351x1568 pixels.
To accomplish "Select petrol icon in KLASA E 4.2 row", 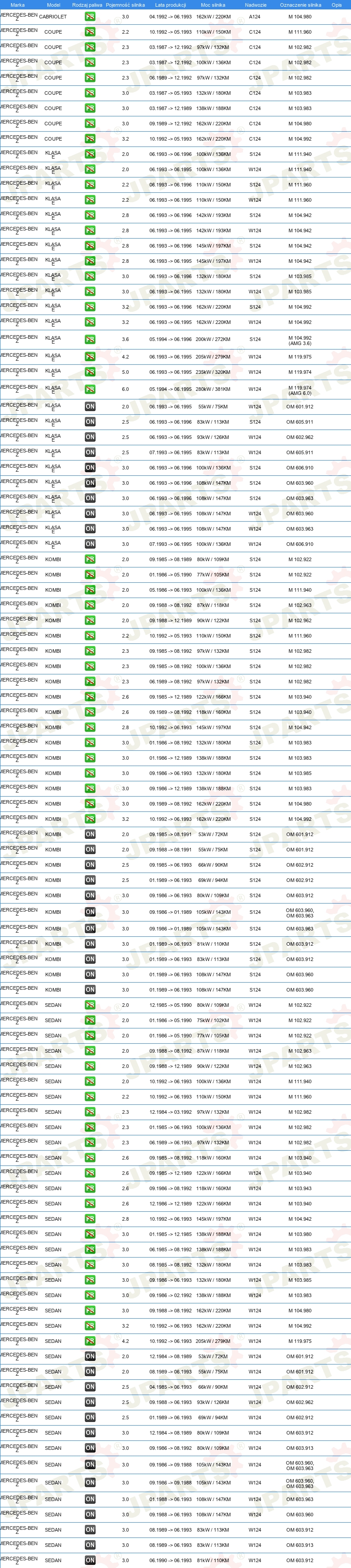I will coord(90,357).
